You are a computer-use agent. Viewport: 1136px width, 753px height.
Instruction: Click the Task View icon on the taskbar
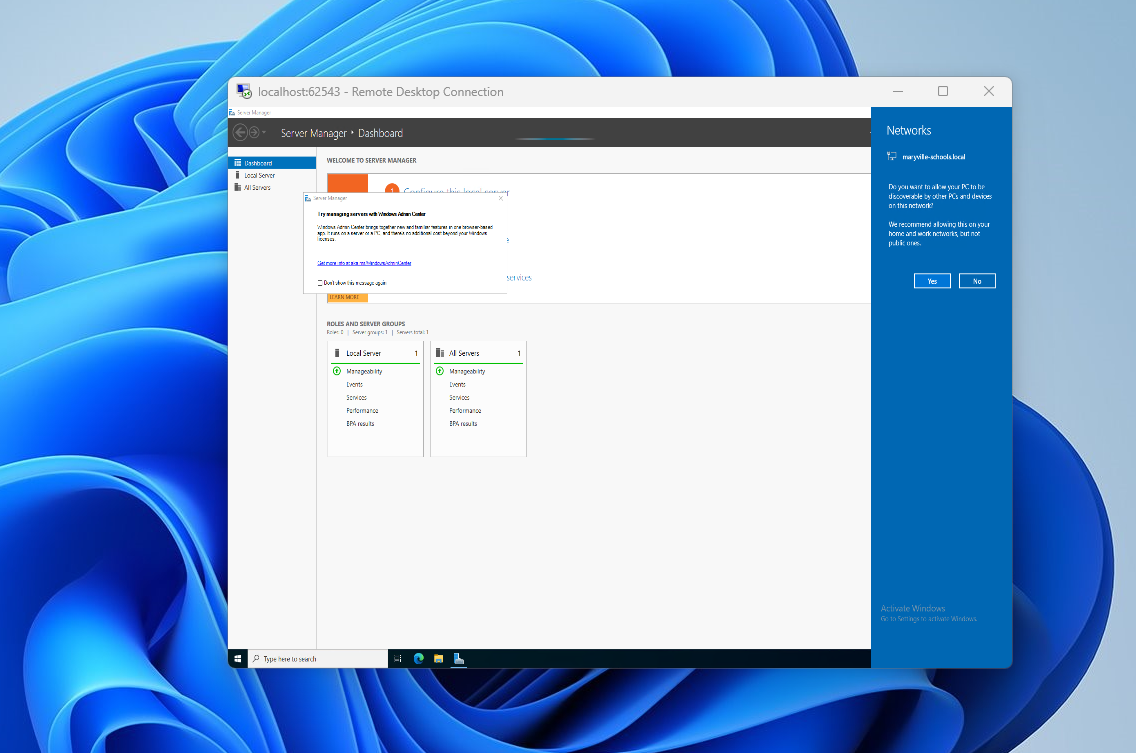tap(398, 658)
